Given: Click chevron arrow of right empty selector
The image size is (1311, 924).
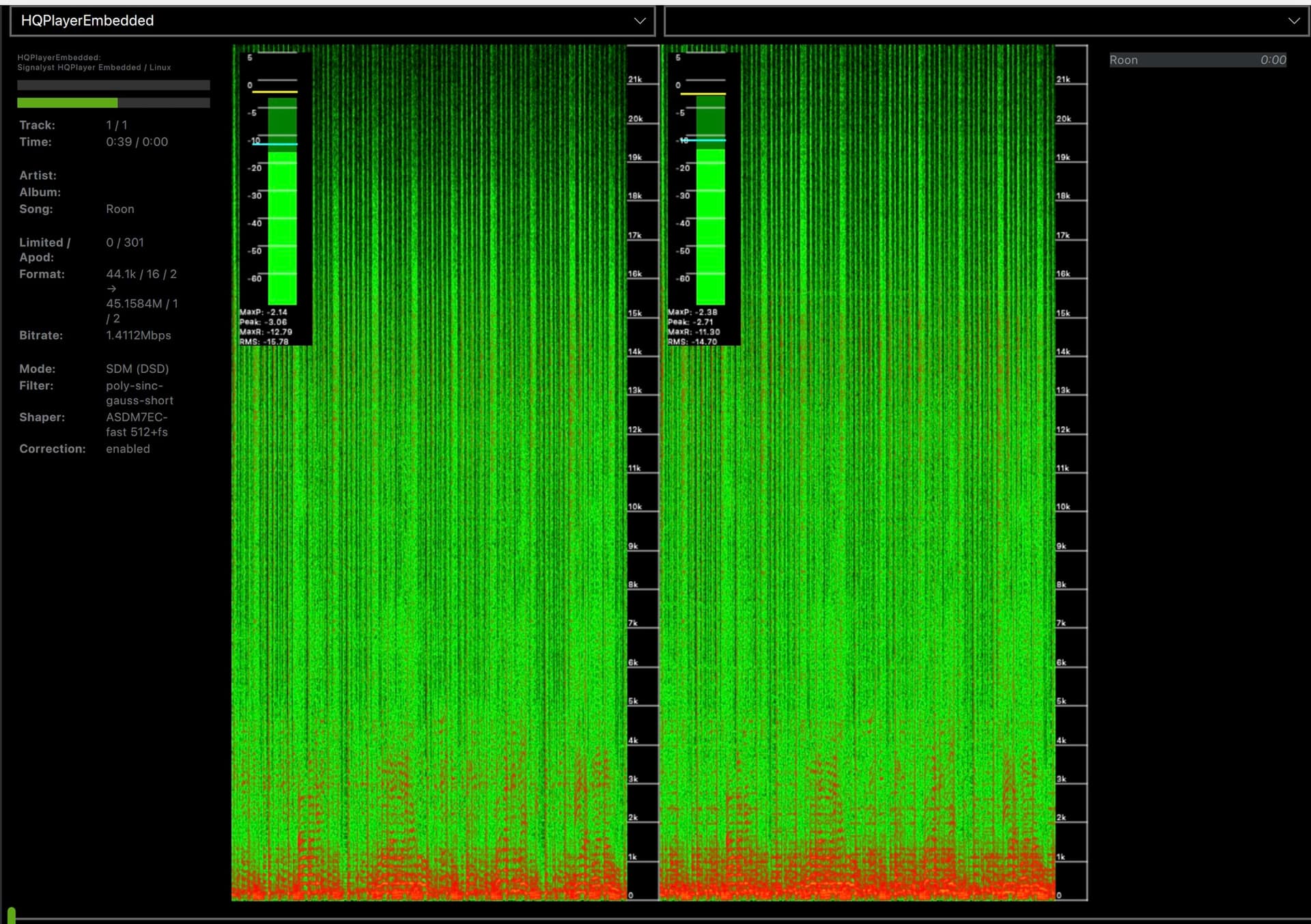Looking at the screenshot, I should pos(1293,20).
